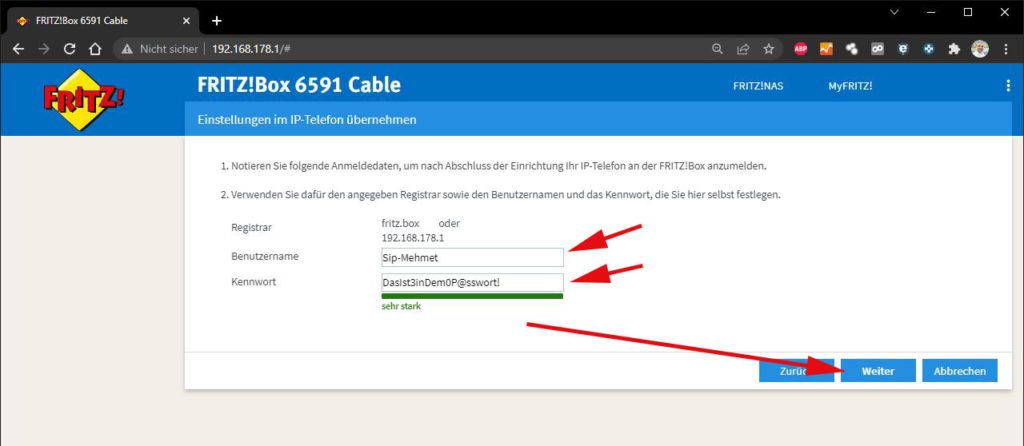Click the browser forward arrow
This screenshot has height=446, width=1024.
coord(44,49)
